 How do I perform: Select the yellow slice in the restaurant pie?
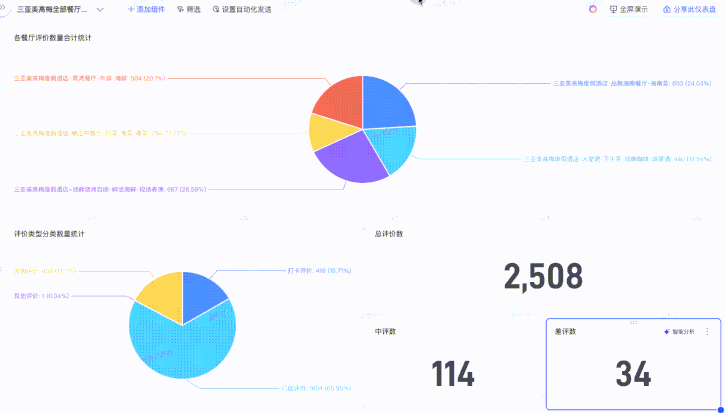[329, 132]
